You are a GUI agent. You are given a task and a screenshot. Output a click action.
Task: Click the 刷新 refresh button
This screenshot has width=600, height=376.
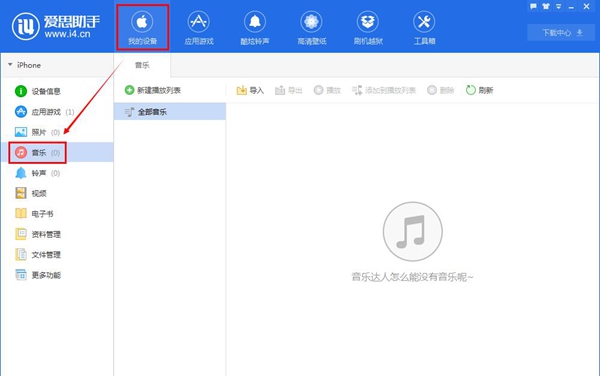pos(479,90)
